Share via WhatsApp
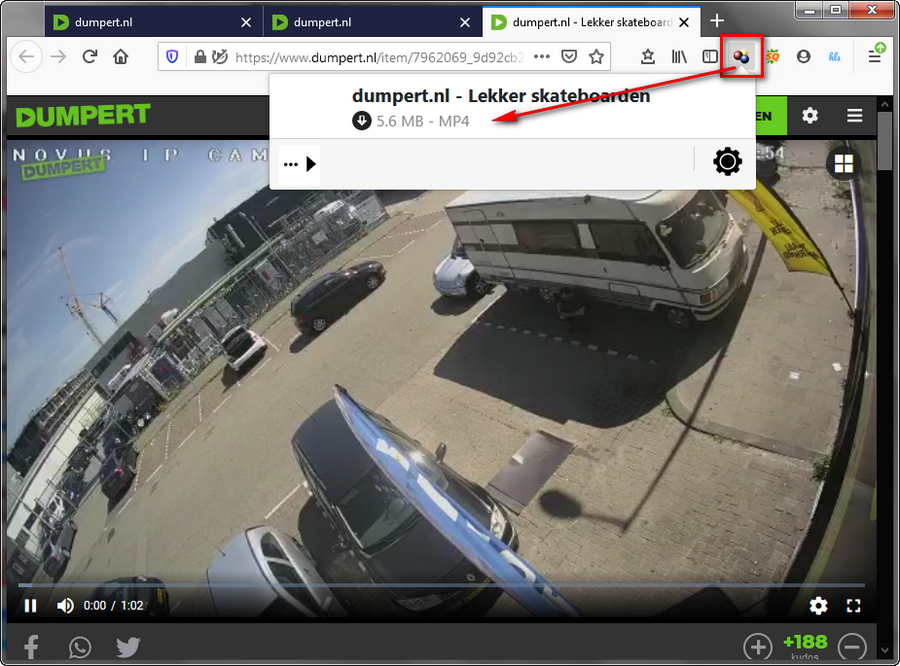 [x=80, y=647]
